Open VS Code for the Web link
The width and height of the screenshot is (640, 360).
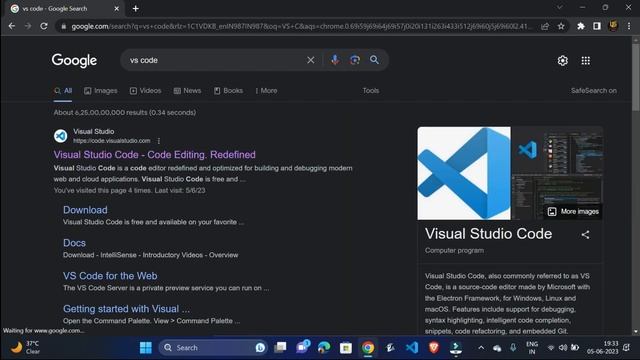[x=110, y=276]
